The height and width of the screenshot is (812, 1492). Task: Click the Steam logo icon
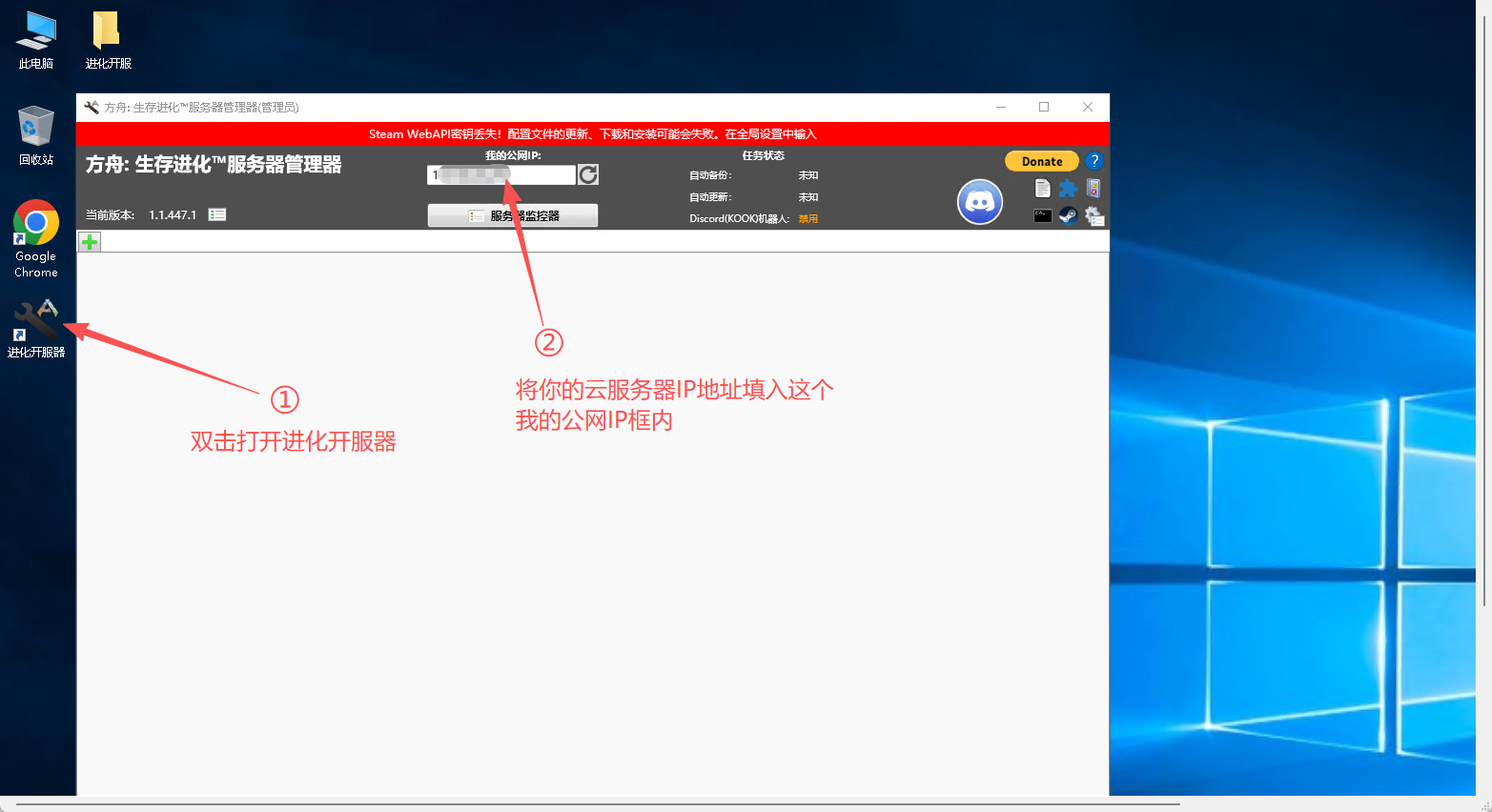coord(1068,216)
